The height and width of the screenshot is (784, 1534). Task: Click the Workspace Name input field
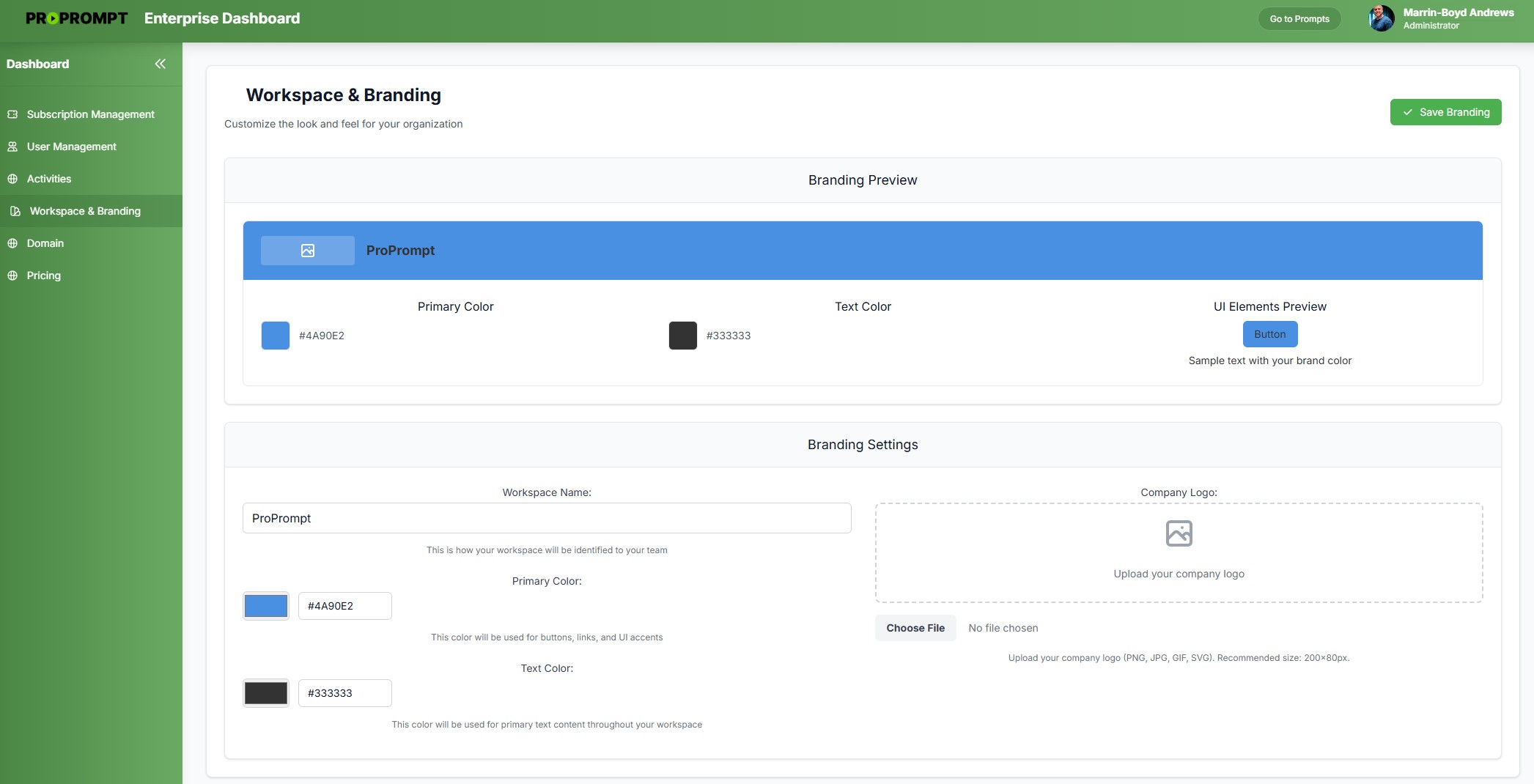[547, 518]
